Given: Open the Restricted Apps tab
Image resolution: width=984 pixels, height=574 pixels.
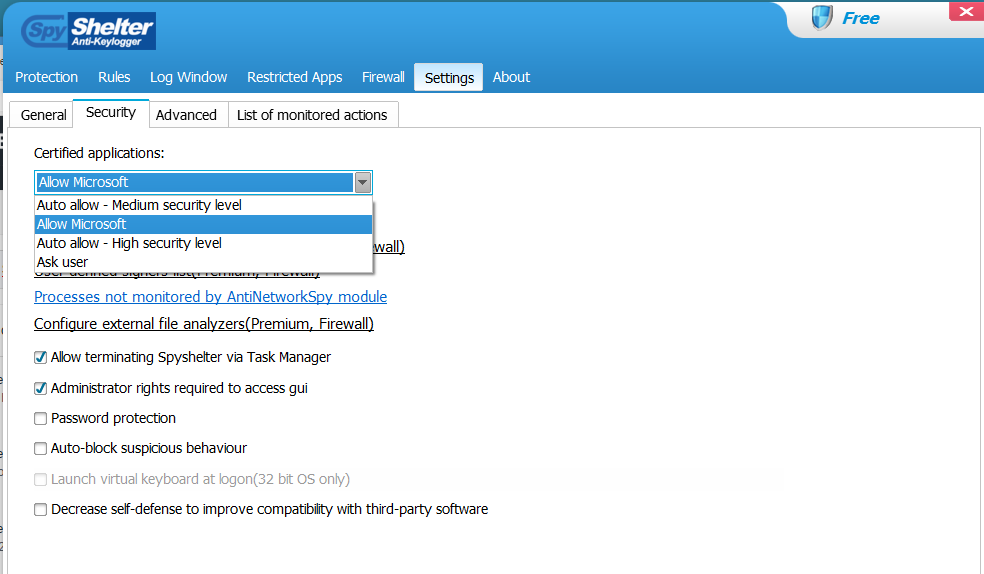Looking at the screenshot, I should point(294,77).
